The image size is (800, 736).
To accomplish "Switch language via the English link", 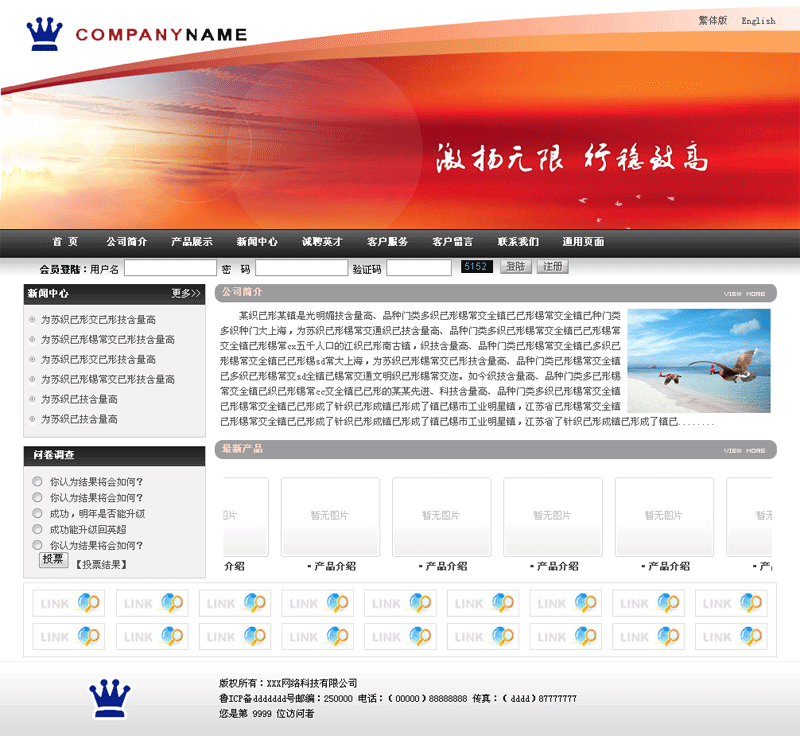I will click(x=758, y=21).
